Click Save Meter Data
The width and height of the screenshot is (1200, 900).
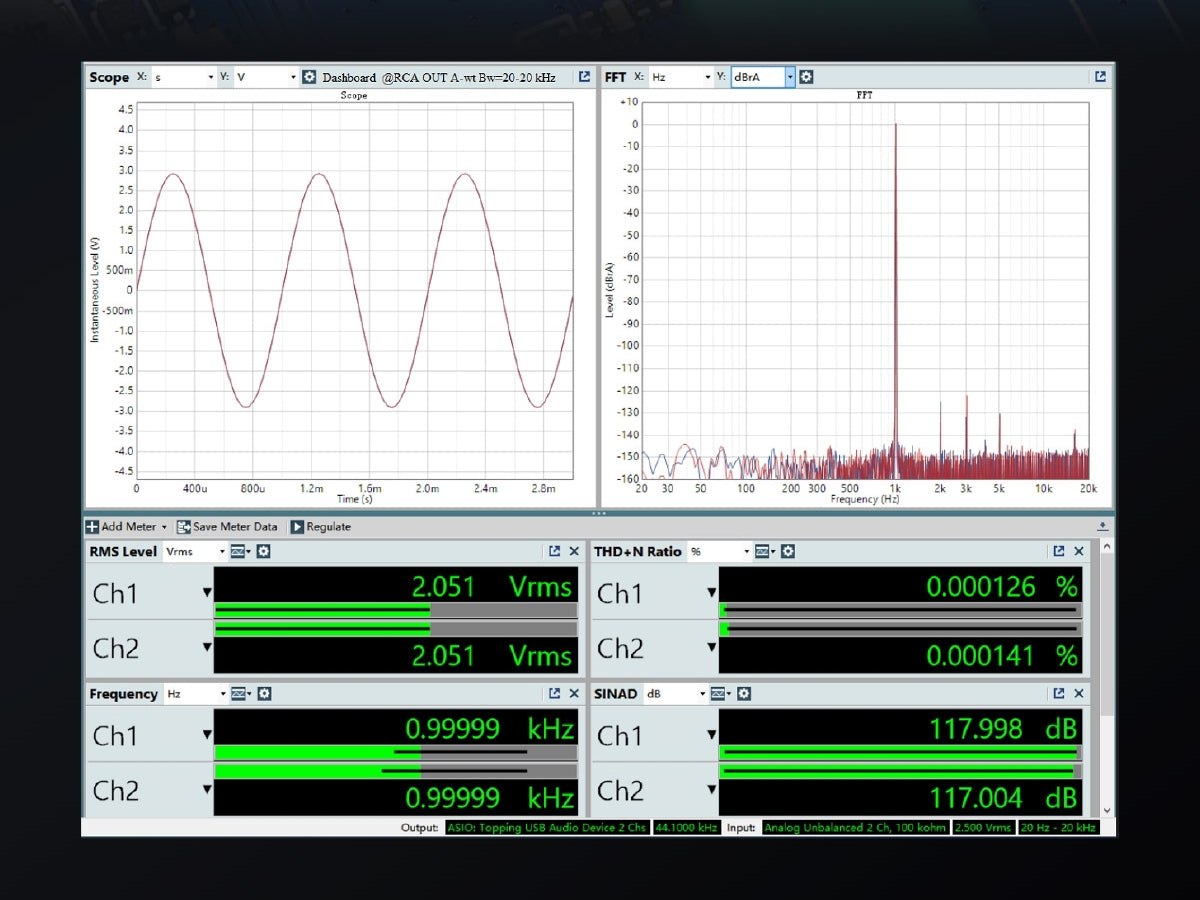point(227,527)
